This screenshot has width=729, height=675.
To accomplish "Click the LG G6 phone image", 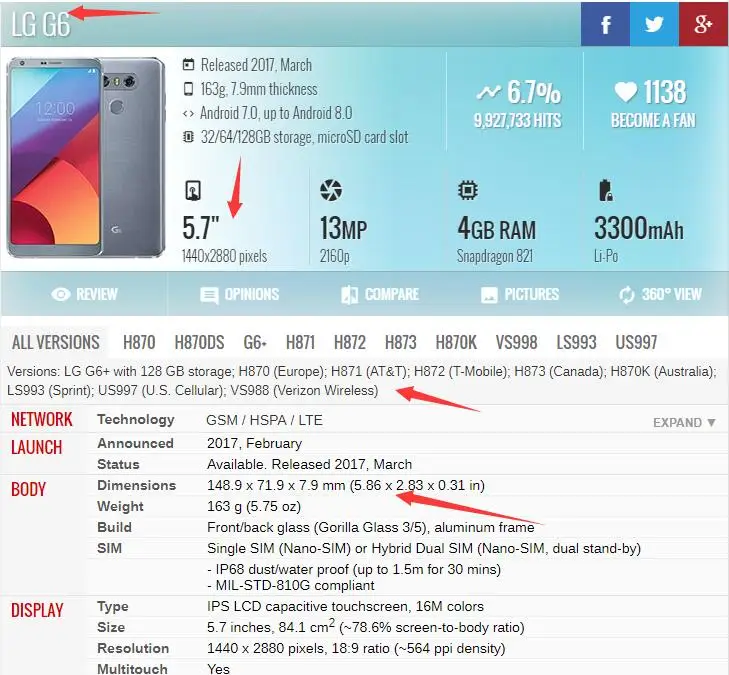I will click(x=86, y=158).
